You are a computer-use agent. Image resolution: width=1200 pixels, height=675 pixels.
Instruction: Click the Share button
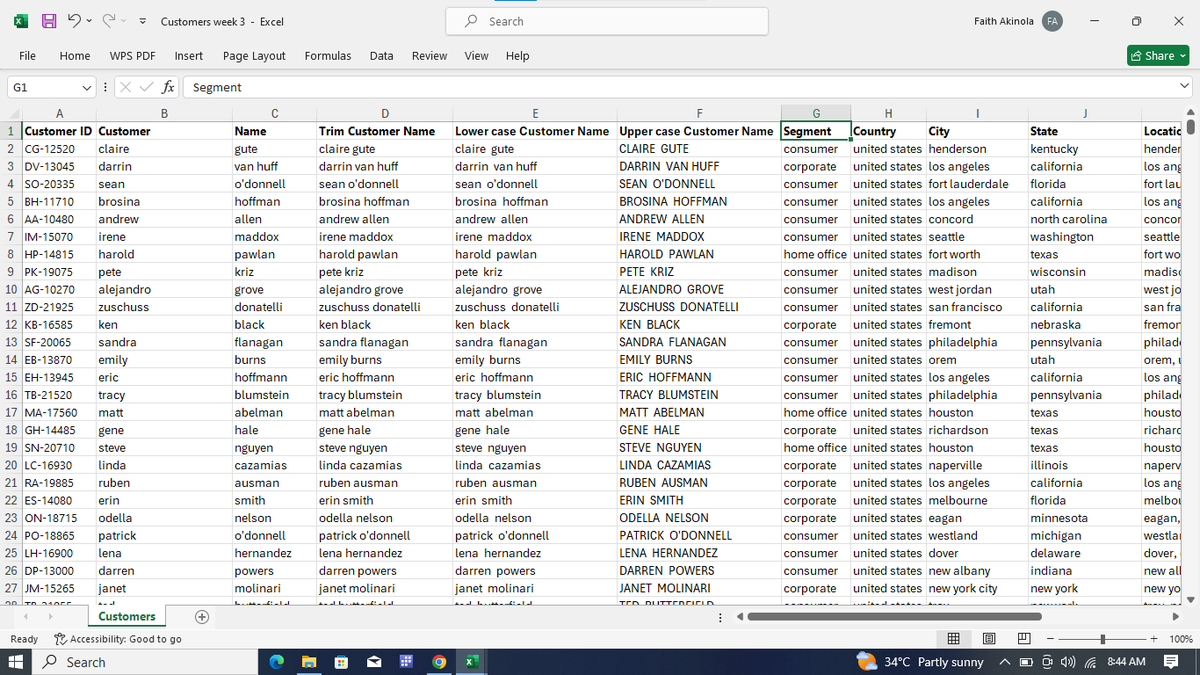click(x=1158, y=56)
